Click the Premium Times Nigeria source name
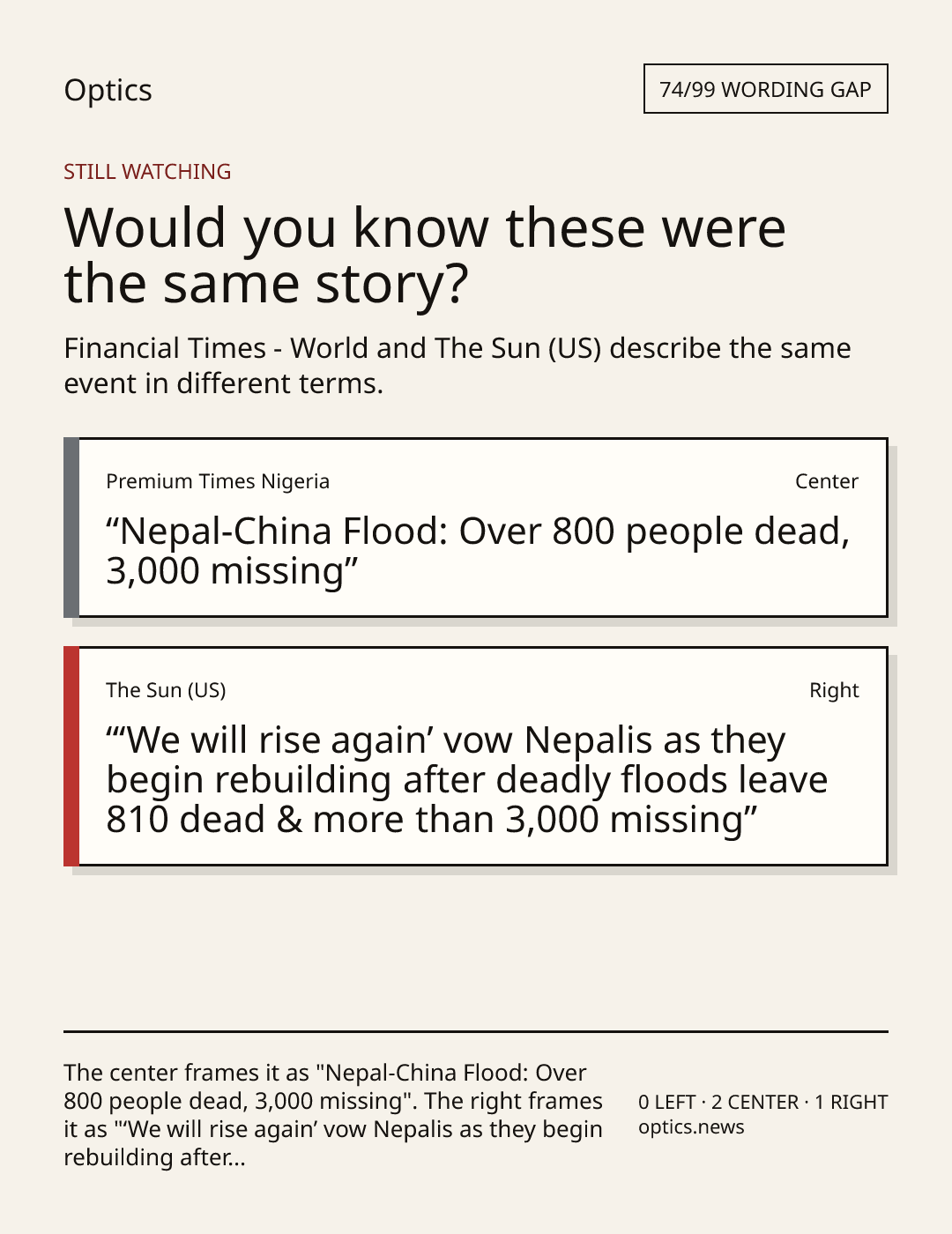The height and width of the screenshot is (1234, 952). click(x=218, y=481)
